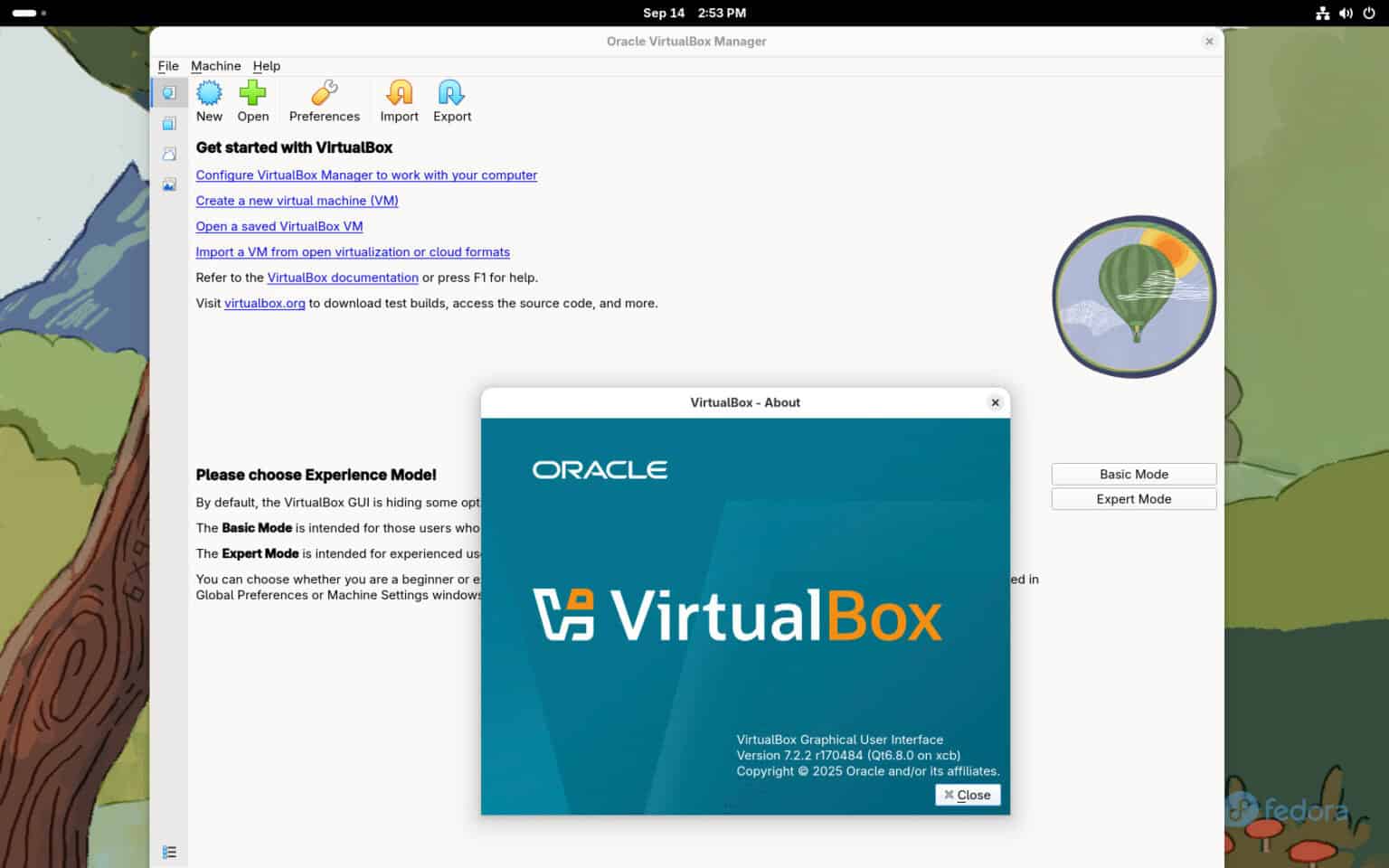
Task: Choose Basic Mode
Action: [x=1133, y=473]
